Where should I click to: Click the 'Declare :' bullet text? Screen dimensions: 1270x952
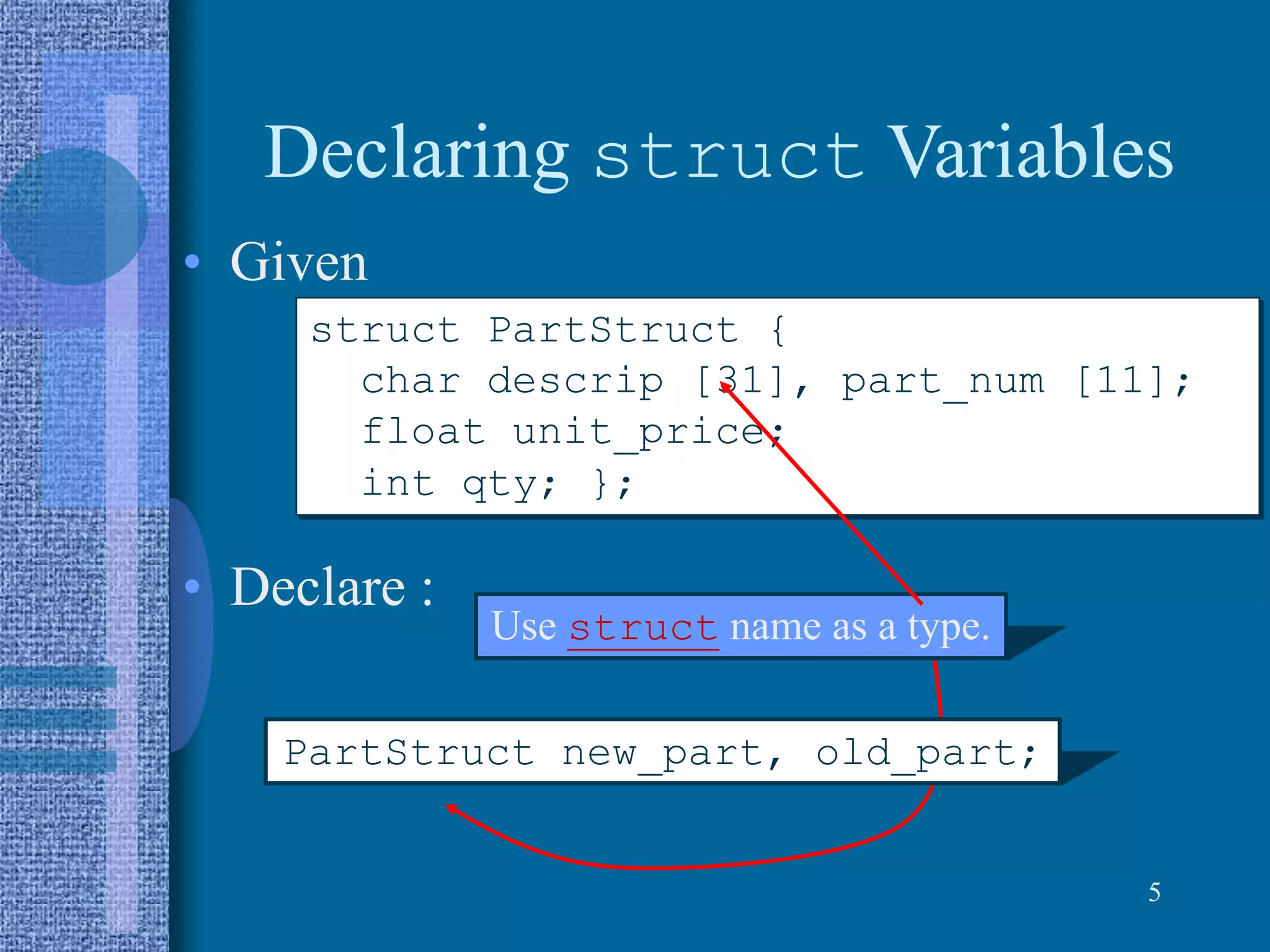(x=332, y=587)
